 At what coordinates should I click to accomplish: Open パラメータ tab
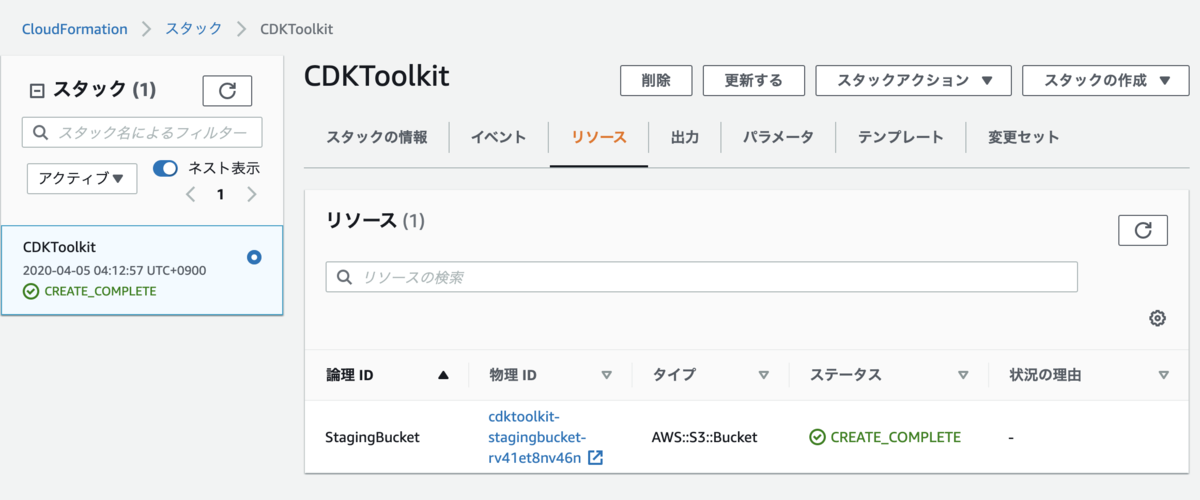point(777,138)
